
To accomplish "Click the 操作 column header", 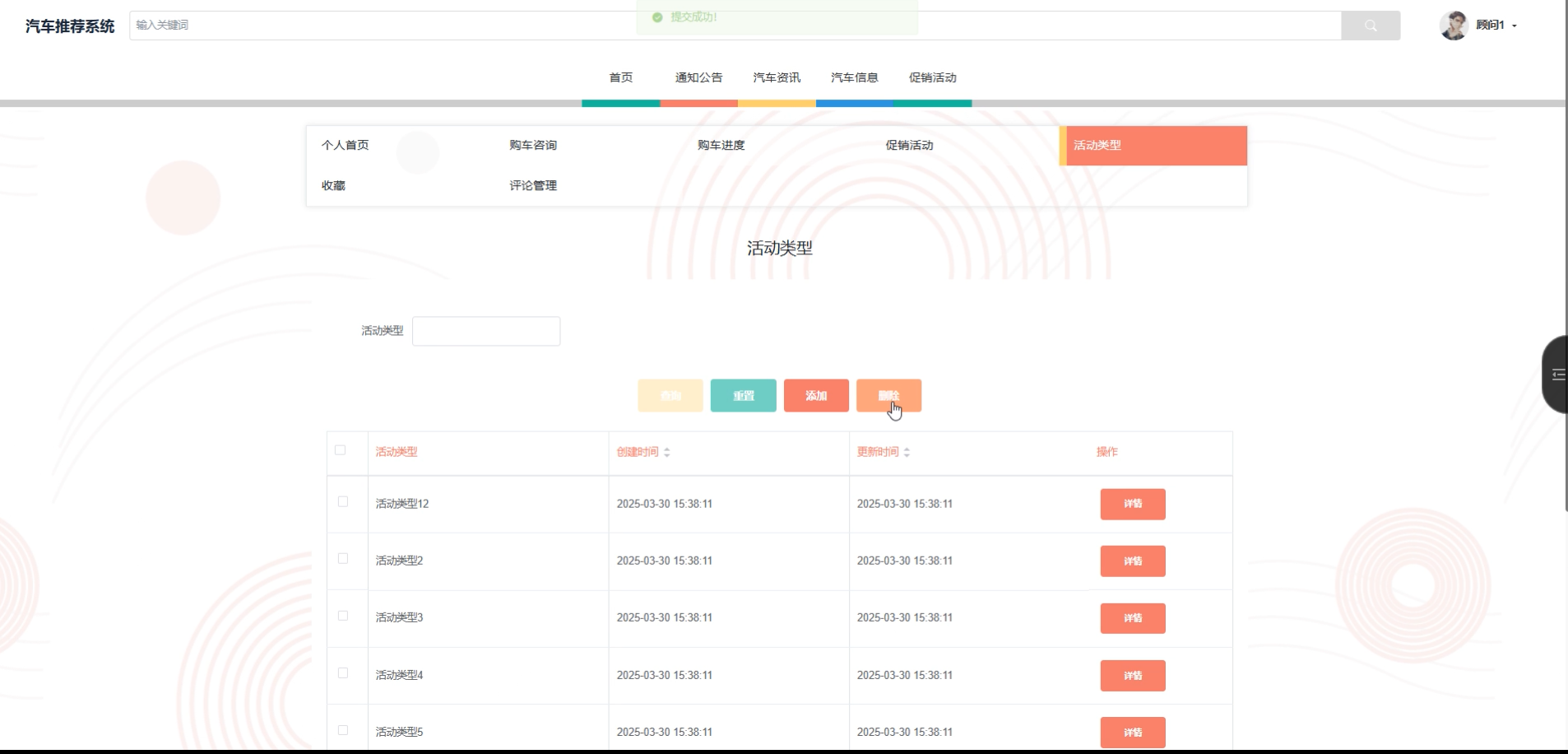I will pyautogui.click(x=1107, y=452).
